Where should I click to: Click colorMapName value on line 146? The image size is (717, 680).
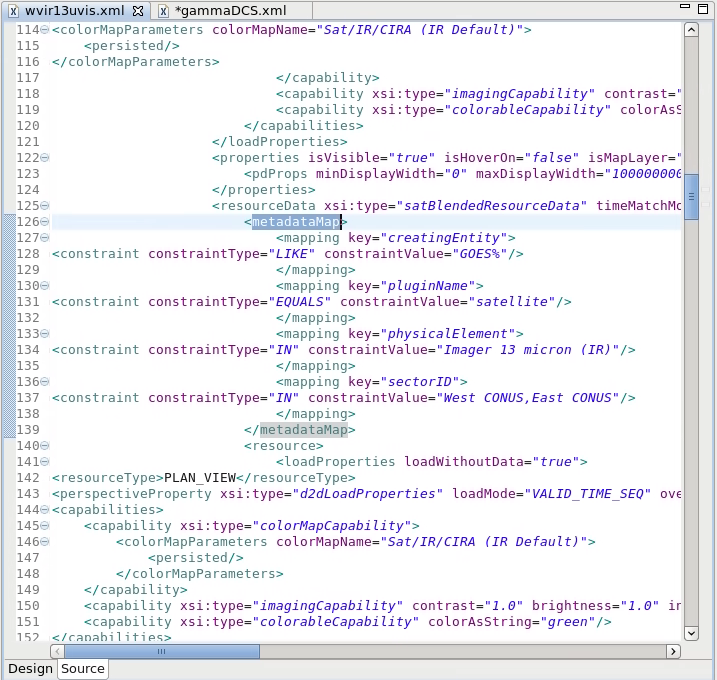pos(484,542)
